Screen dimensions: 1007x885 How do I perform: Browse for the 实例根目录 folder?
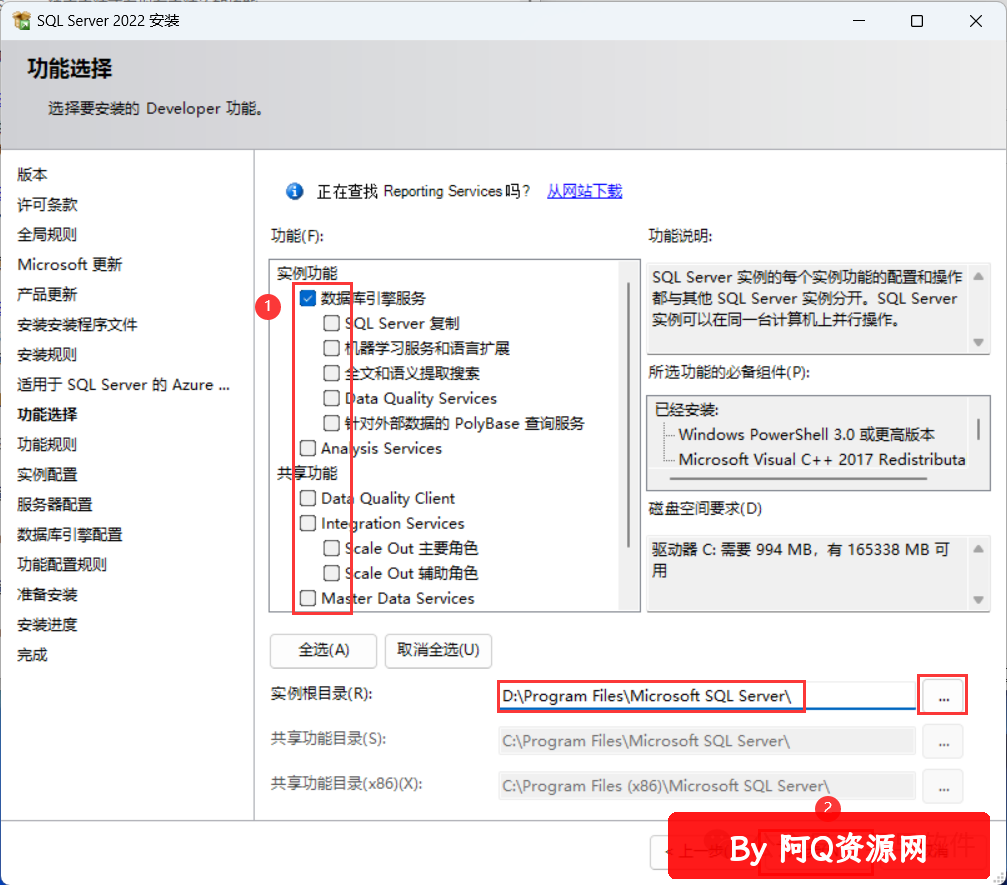[x=943, y=696]
